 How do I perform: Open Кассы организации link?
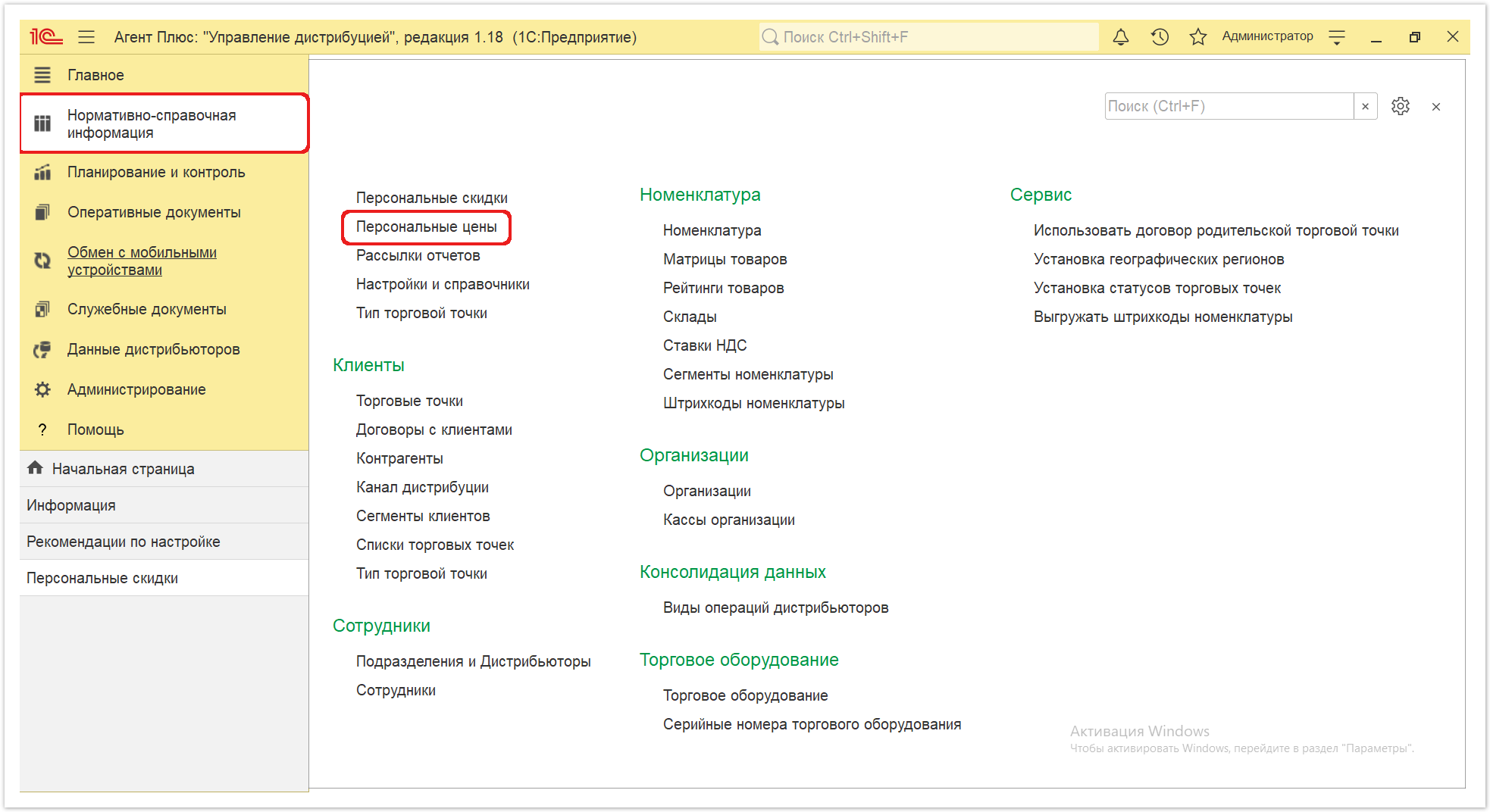tap(729, 520)
